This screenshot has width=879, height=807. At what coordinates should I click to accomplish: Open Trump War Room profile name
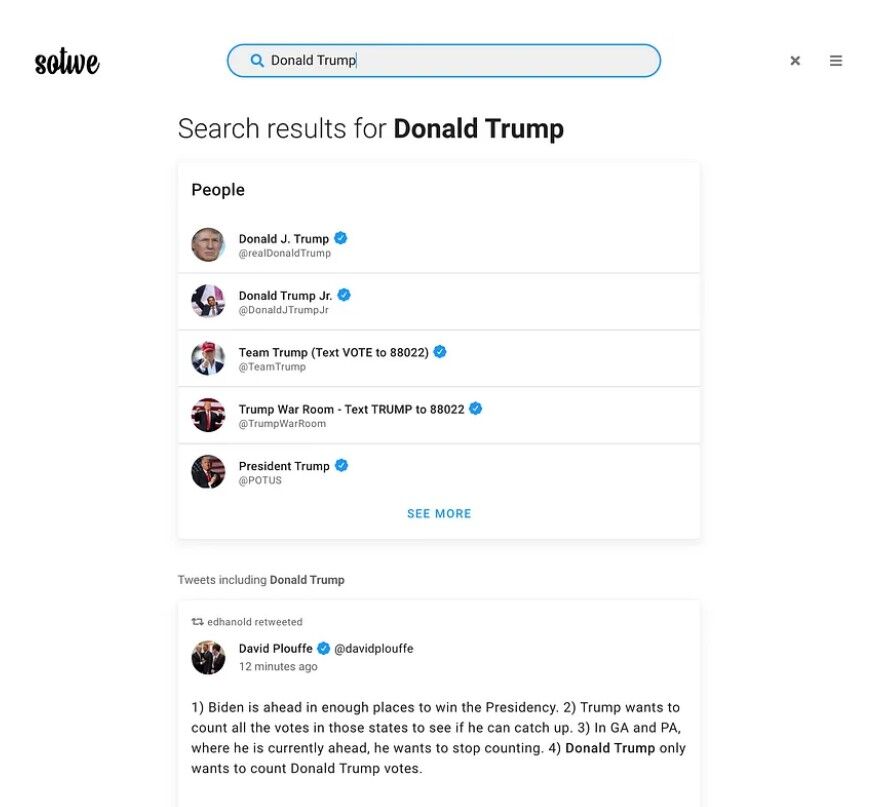click(x=351, y=409)
